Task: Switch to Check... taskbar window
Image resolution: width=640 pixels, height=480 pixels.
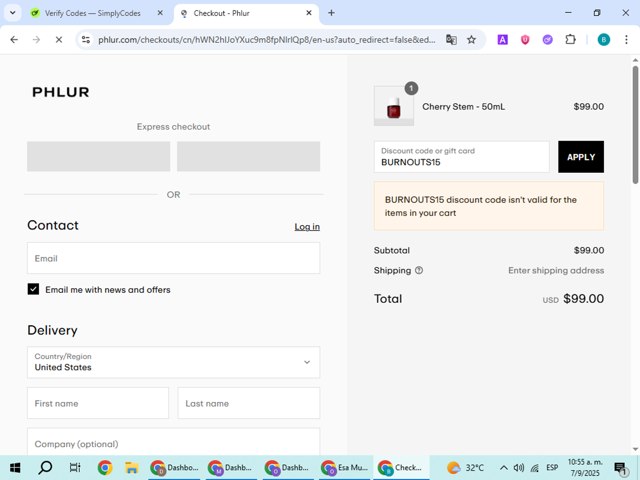Action: pos(402,468)
